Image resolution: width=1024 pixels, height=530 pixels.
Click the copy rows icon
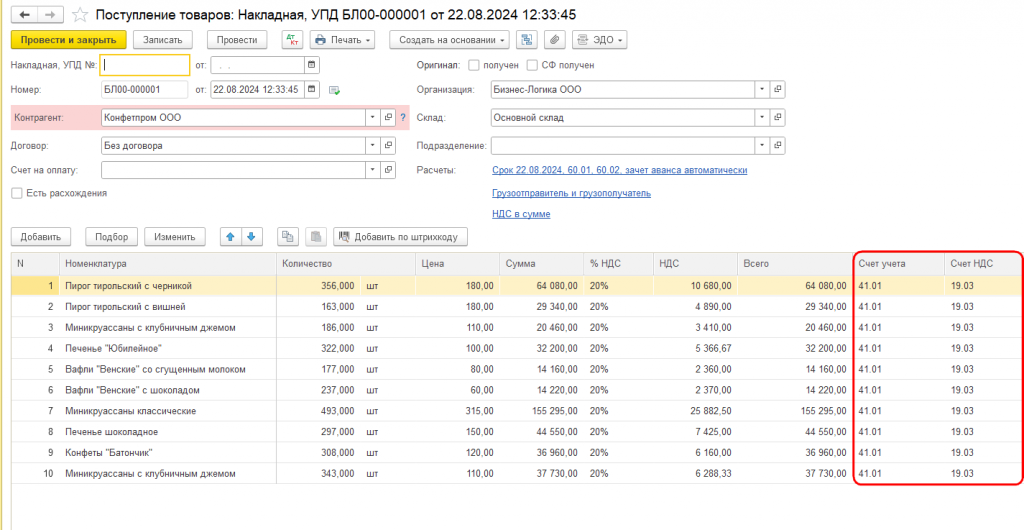click(x=286, y=237)
